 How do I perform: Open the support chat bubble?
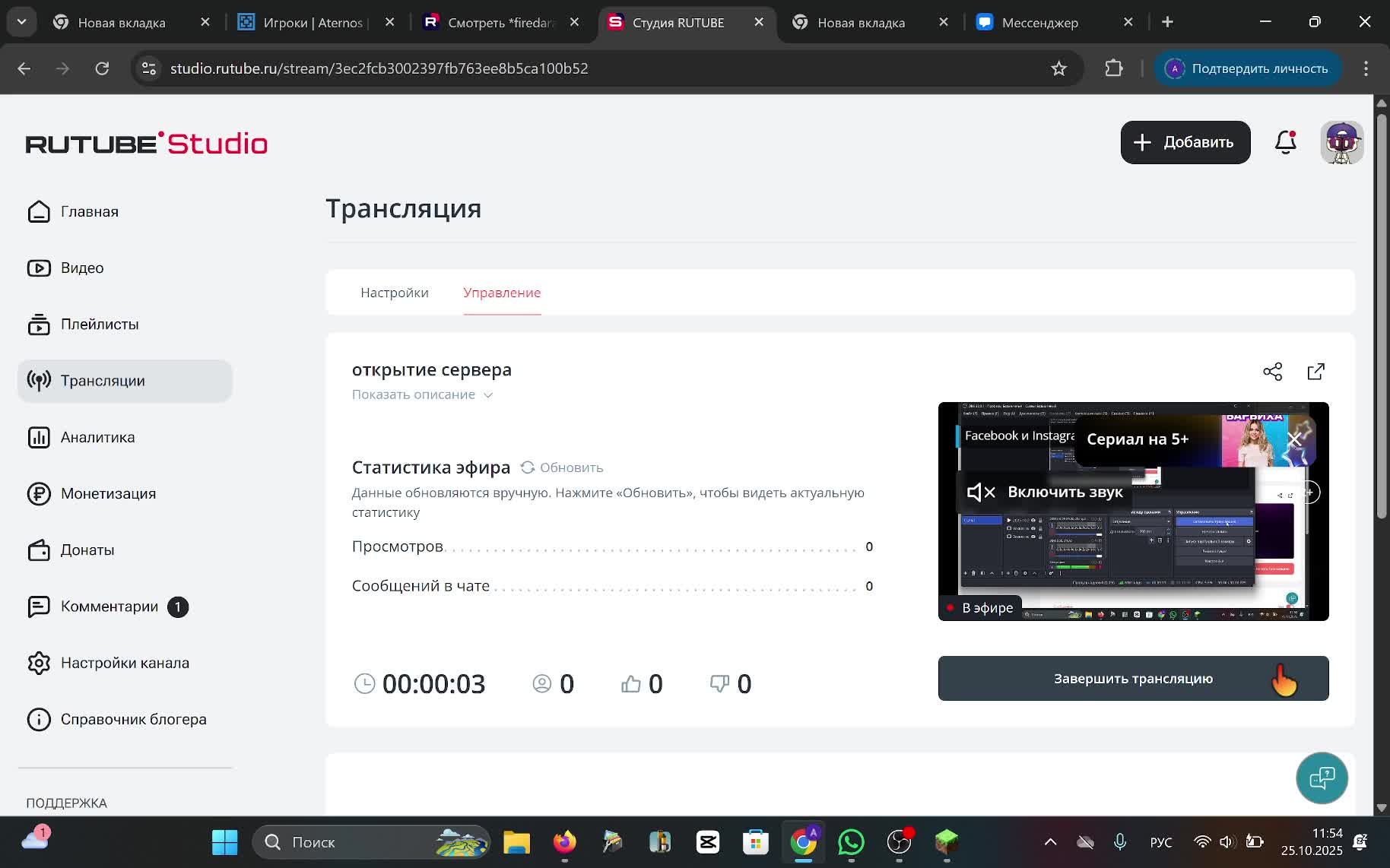coord(1321,778)
